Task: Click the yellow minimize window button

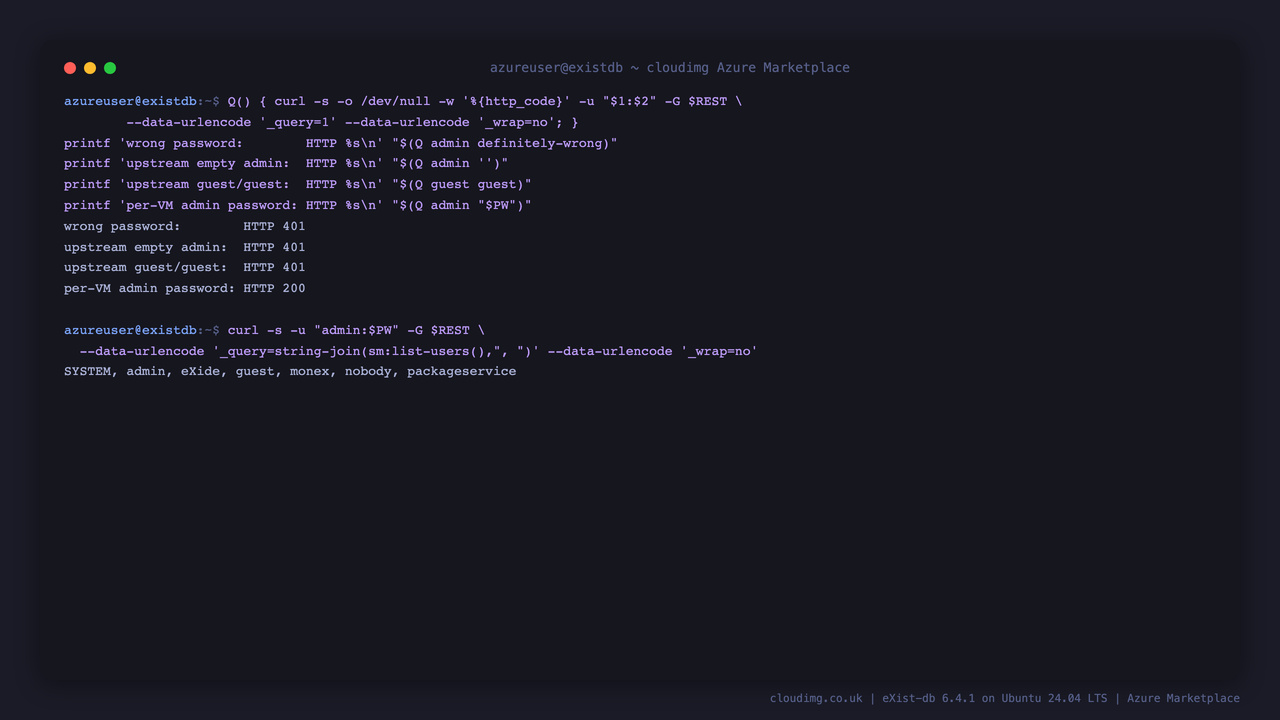Action: (90, 68)
